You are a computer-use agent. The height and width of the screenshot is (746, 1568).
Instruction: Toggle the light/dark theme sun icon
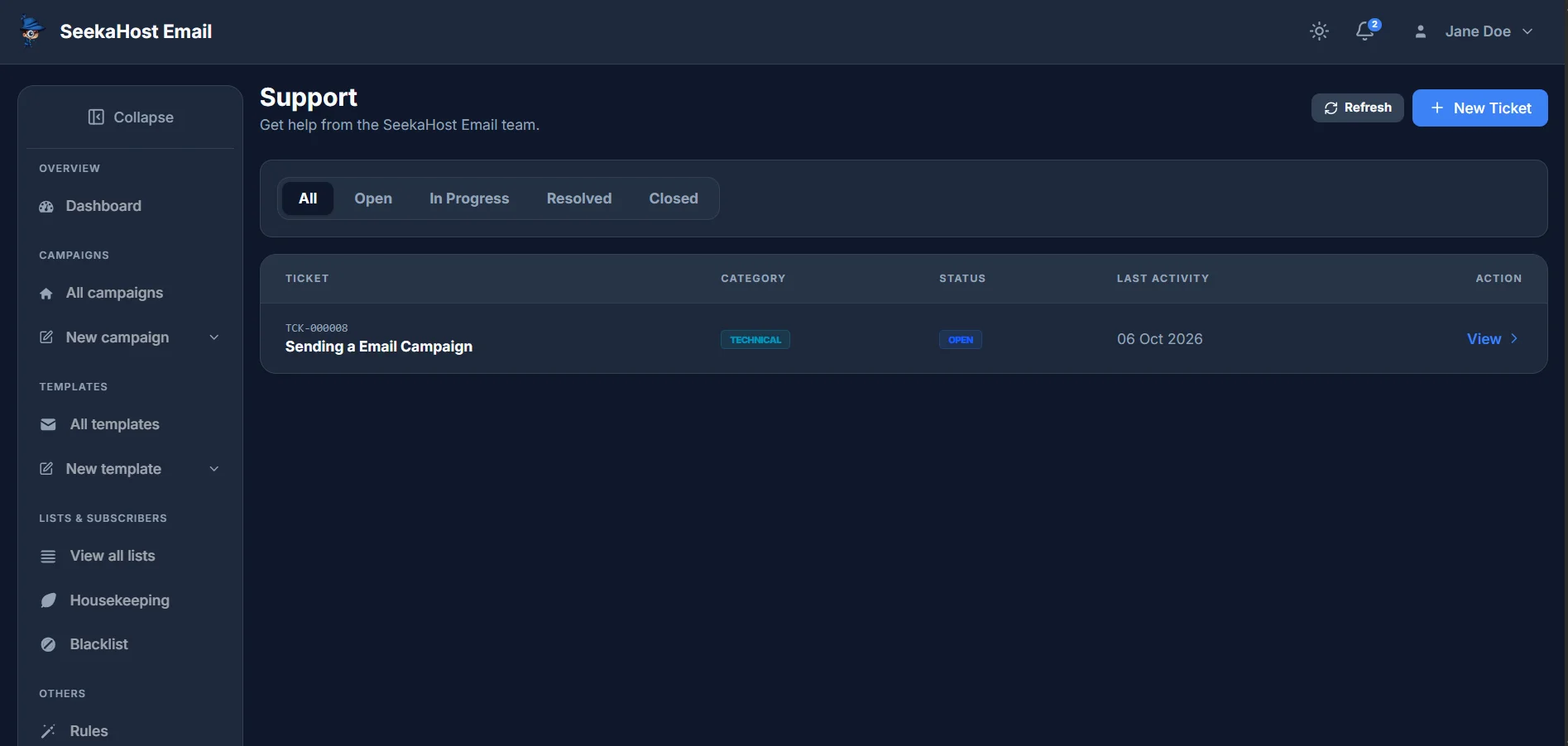pos(1319,31)
